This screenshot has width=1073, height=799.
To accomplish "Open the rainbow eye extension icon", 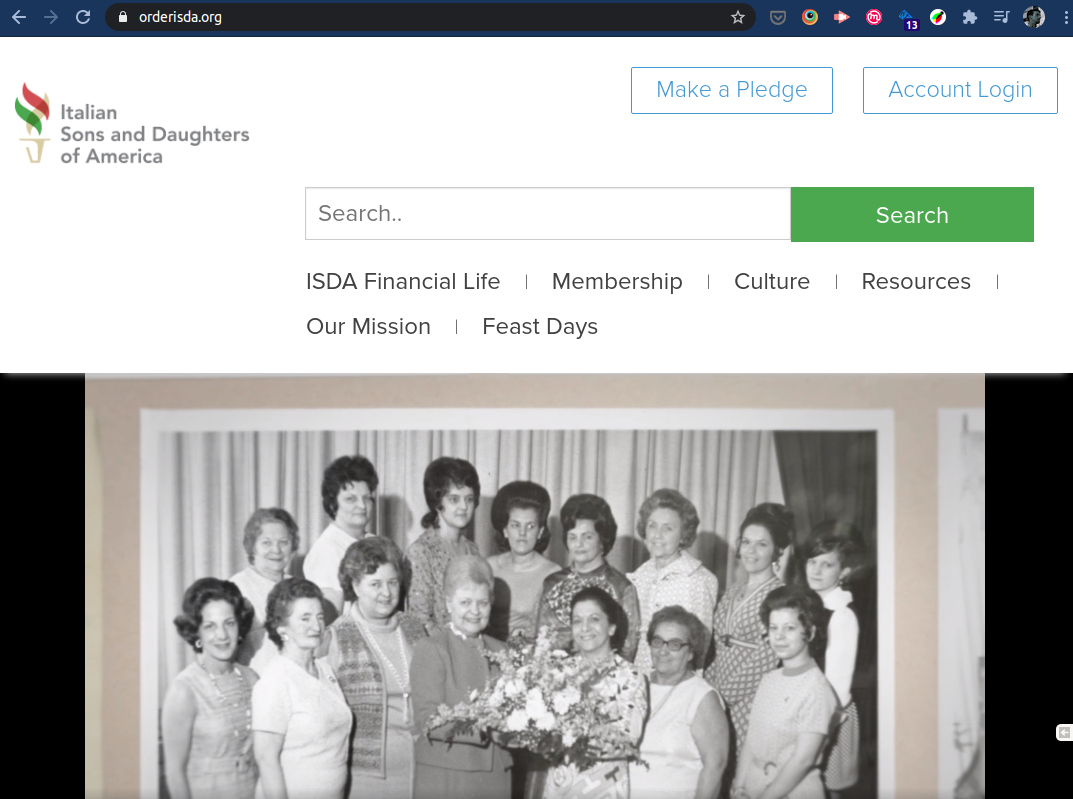I will (x=810, y=17).
